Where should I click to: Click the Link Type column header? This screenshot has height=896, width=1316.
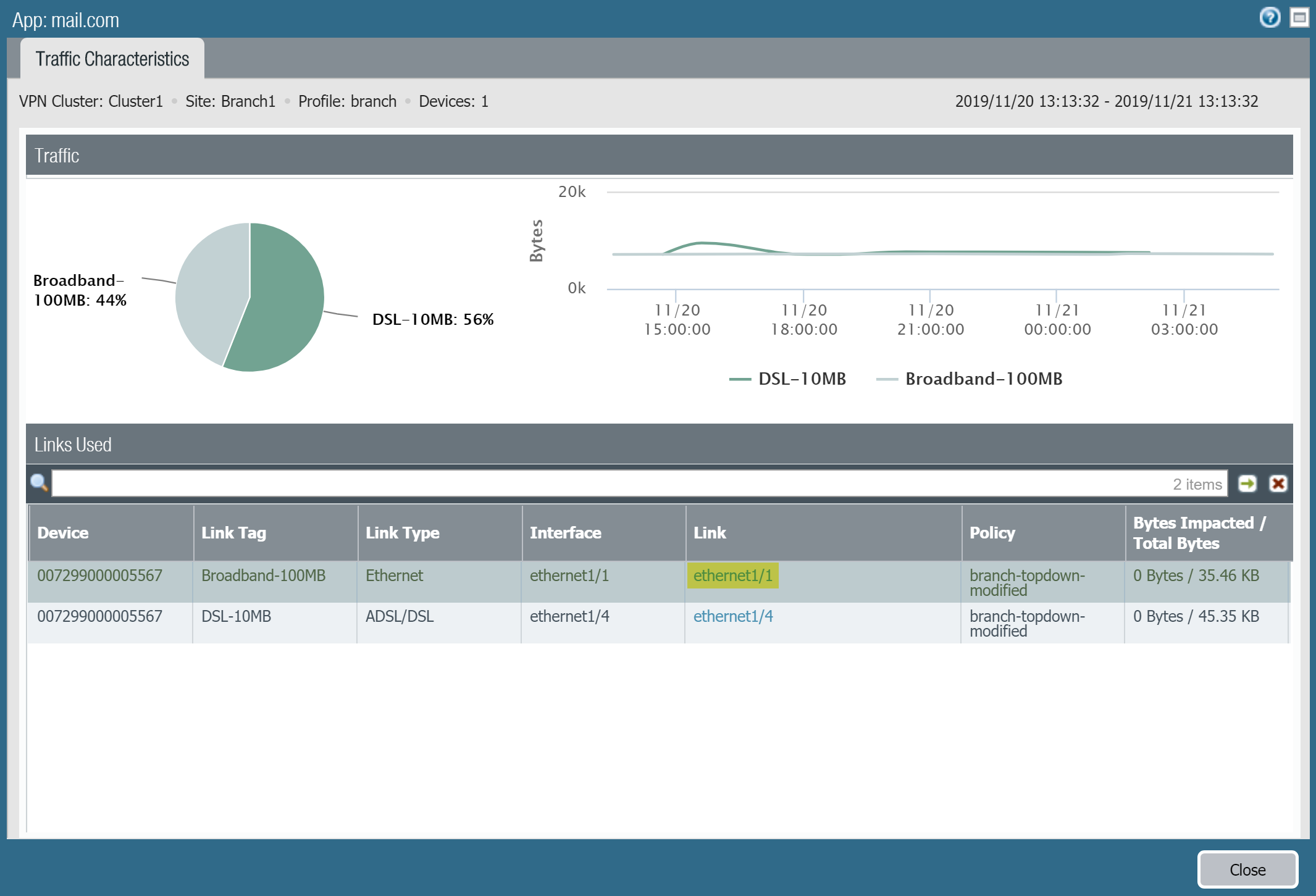(402, 533)
